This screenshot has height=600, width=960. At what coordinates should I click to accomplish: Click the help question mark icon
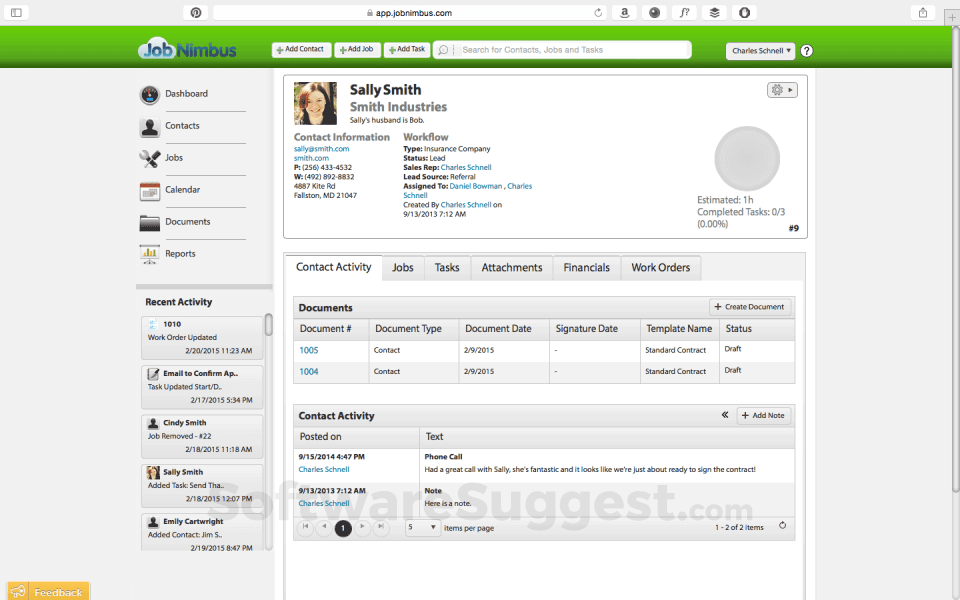click(807, 51)
